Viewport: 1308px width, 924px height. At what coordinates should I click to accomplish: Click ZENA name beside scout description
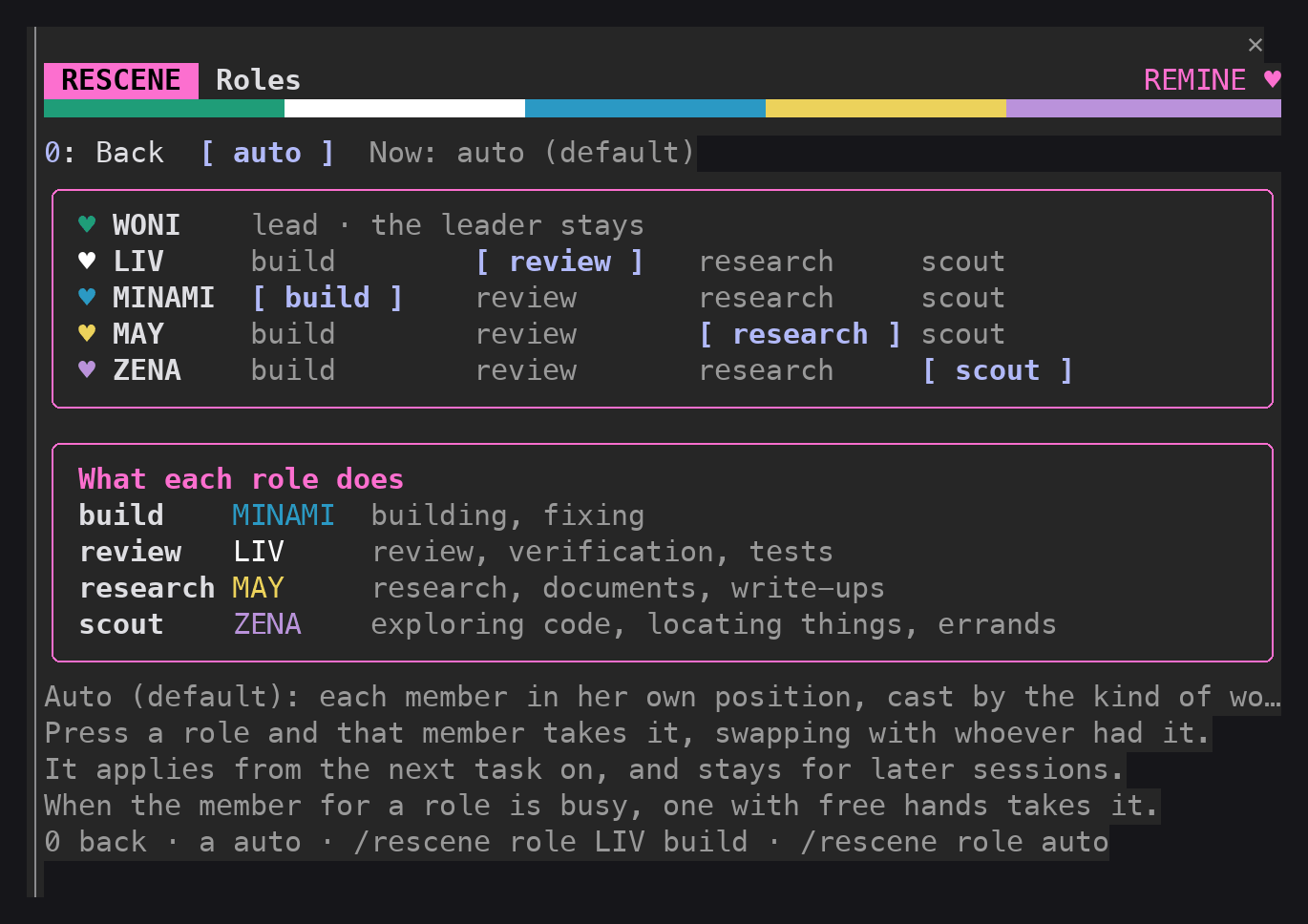(267, 624)
